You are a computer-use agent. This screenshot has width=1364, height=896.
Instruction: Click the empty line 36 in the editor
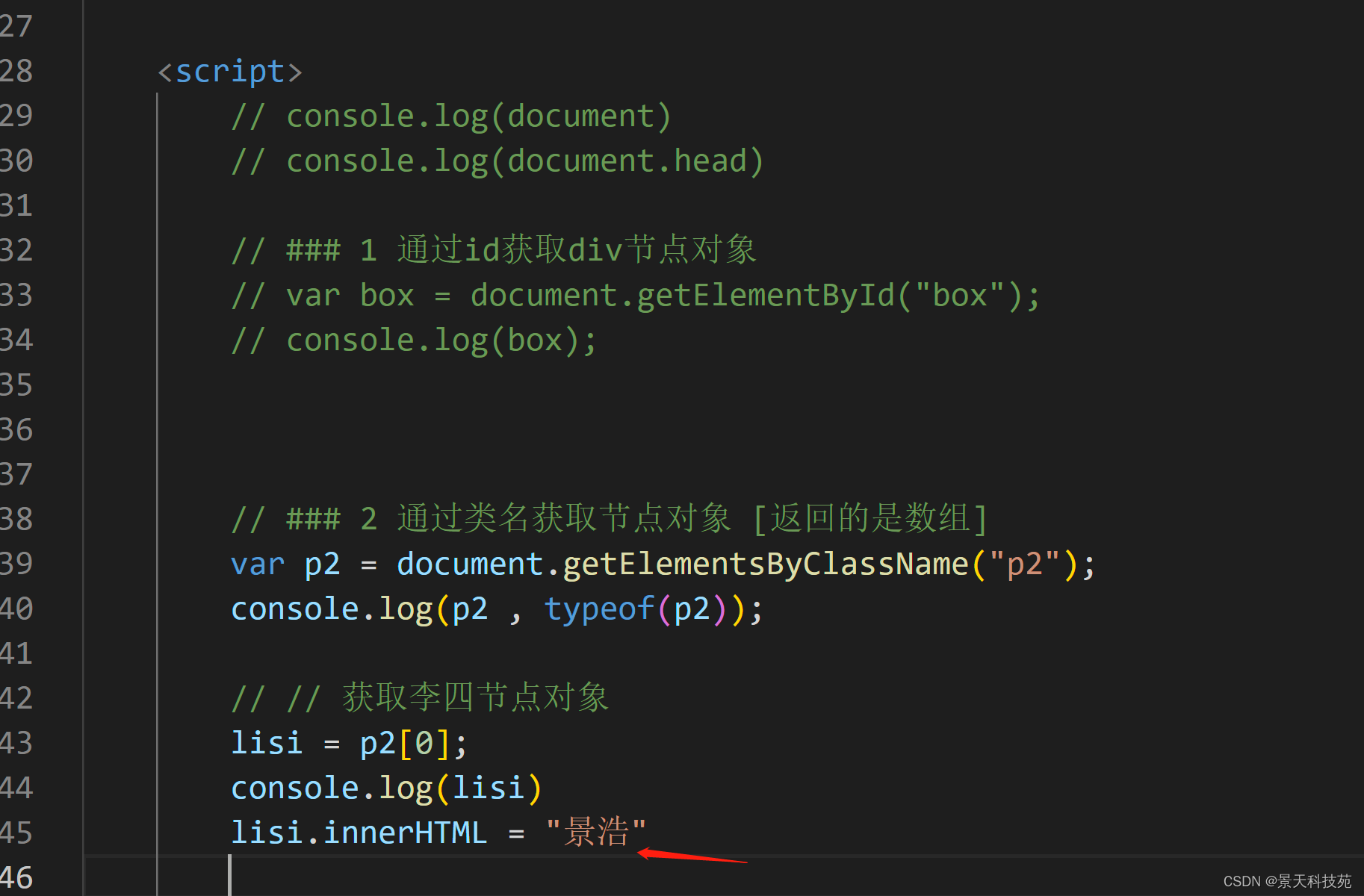point(723,430)
